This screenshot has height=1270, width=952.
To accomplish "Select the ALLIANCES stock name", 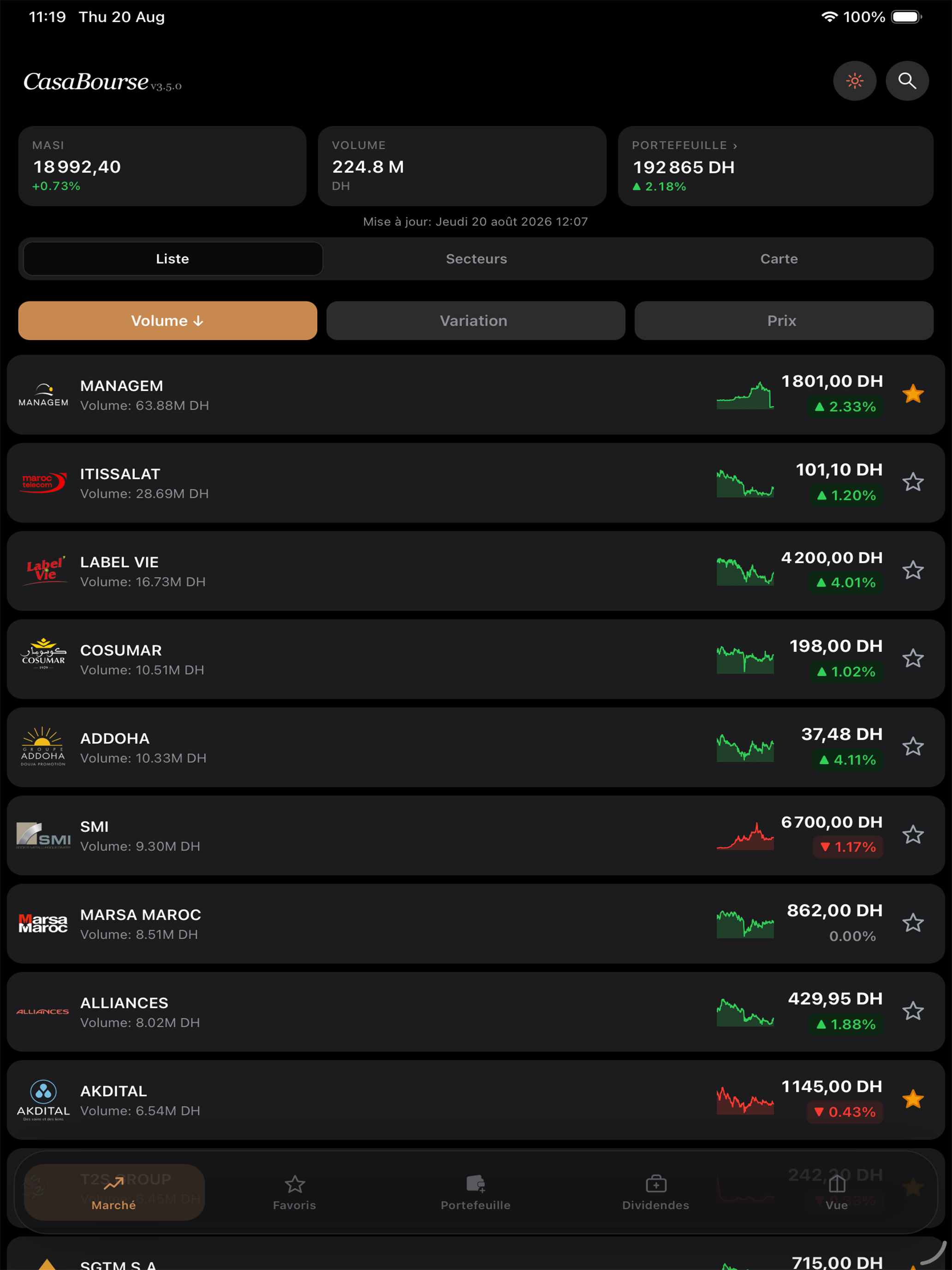I will [125, 1003].
